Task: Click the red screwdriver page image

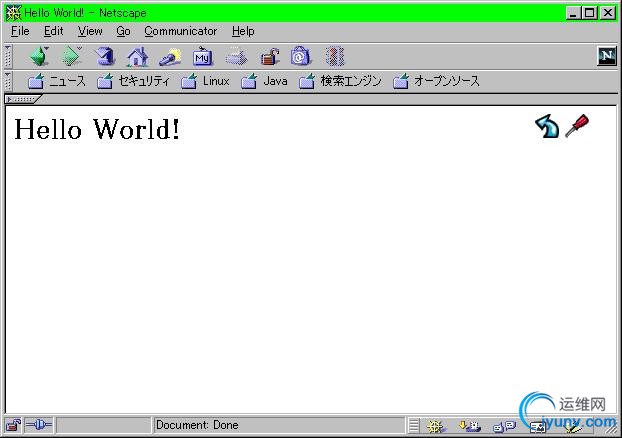Action: (x=577, y=126)
